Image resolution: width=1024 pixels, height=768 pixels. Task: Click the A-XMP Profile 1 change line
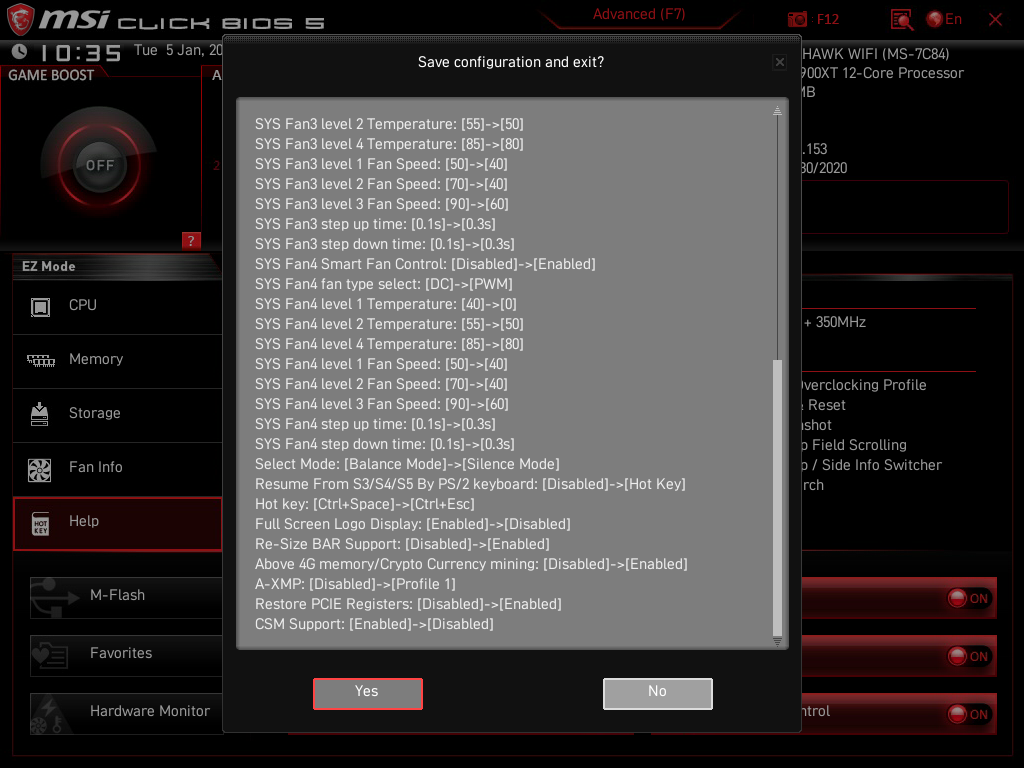355,584
